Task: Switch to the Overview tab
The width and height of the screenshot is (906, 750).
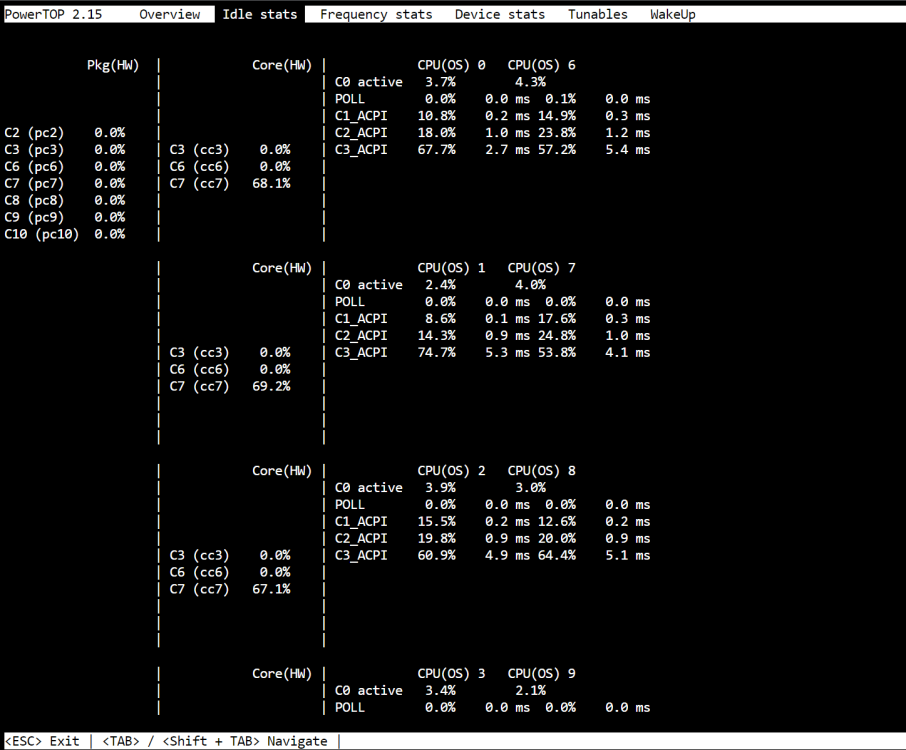Action: pyautogui.click(x=170, y=14)
